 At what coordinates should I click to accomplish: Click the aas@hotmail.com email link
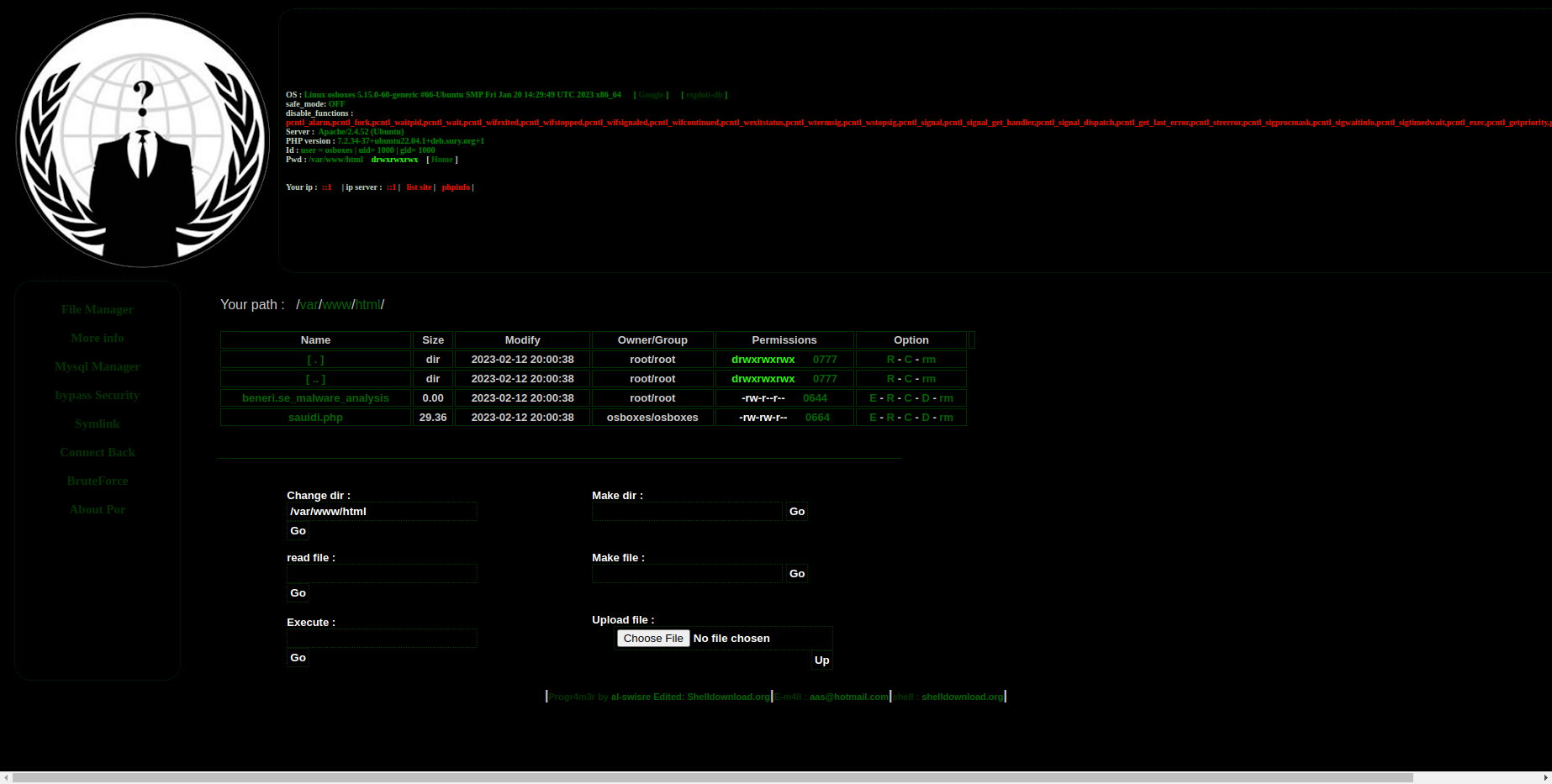pyautogui.click(x=848, y=697)
